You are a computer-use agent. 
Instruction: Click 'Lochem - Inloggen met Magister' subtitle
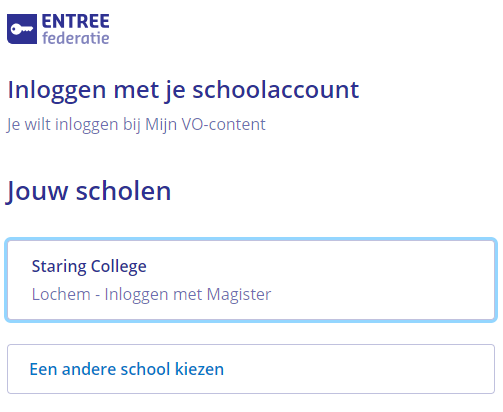(x=151, y=294)
